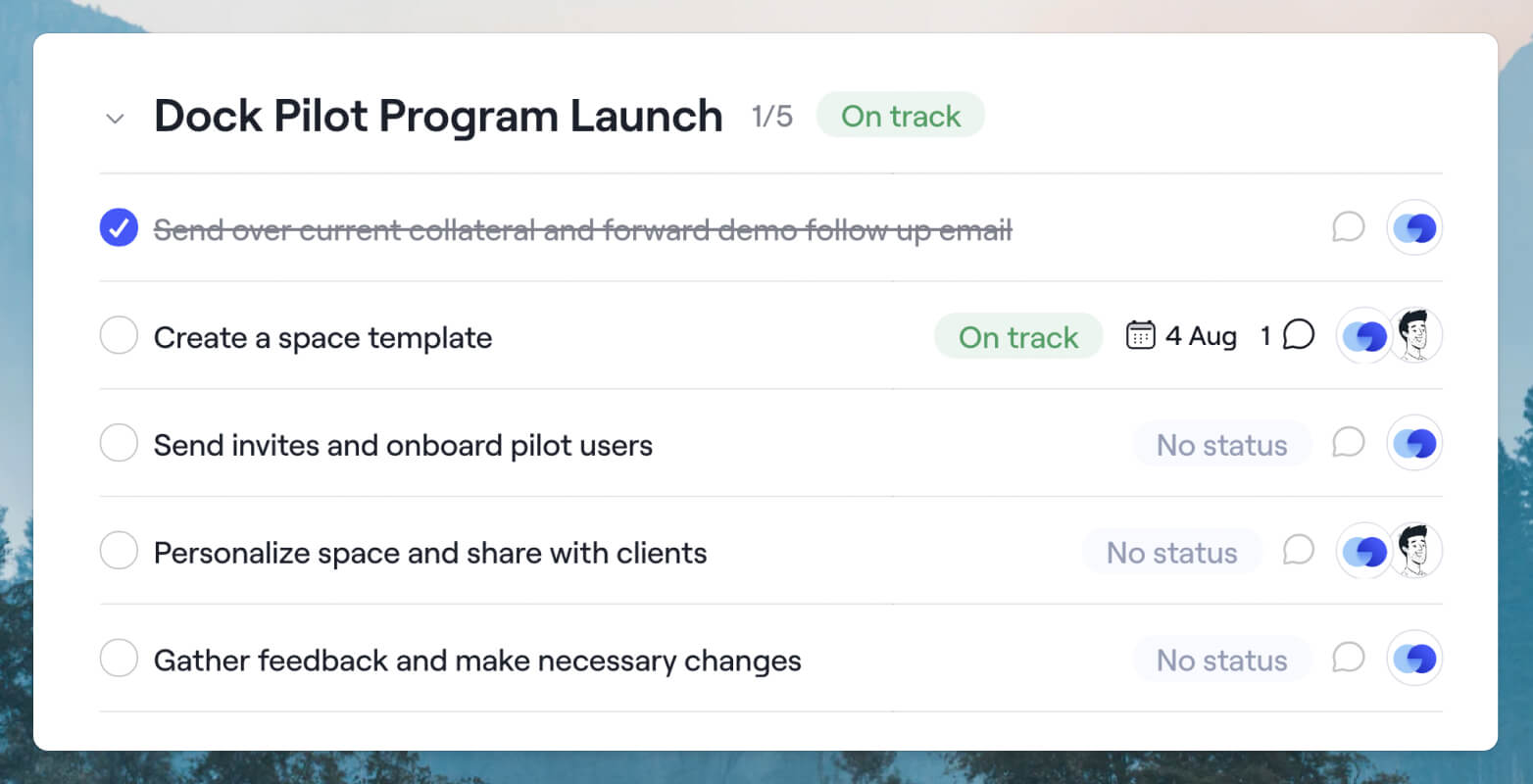Image resolution: width=1533 pixels, height=784 pixels.
Task: Click the calendar icon beside 4 Aug
Action: tap(1140, 335)
